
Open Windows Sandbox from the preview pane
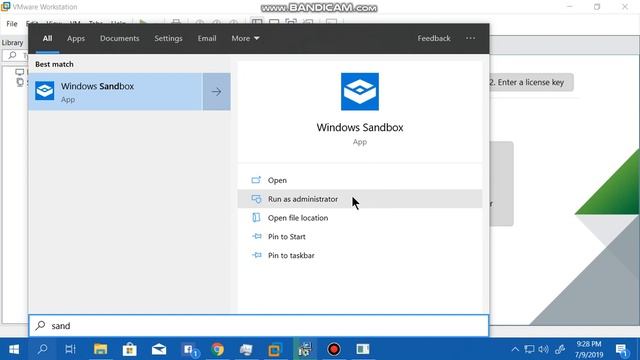point(278,180)
